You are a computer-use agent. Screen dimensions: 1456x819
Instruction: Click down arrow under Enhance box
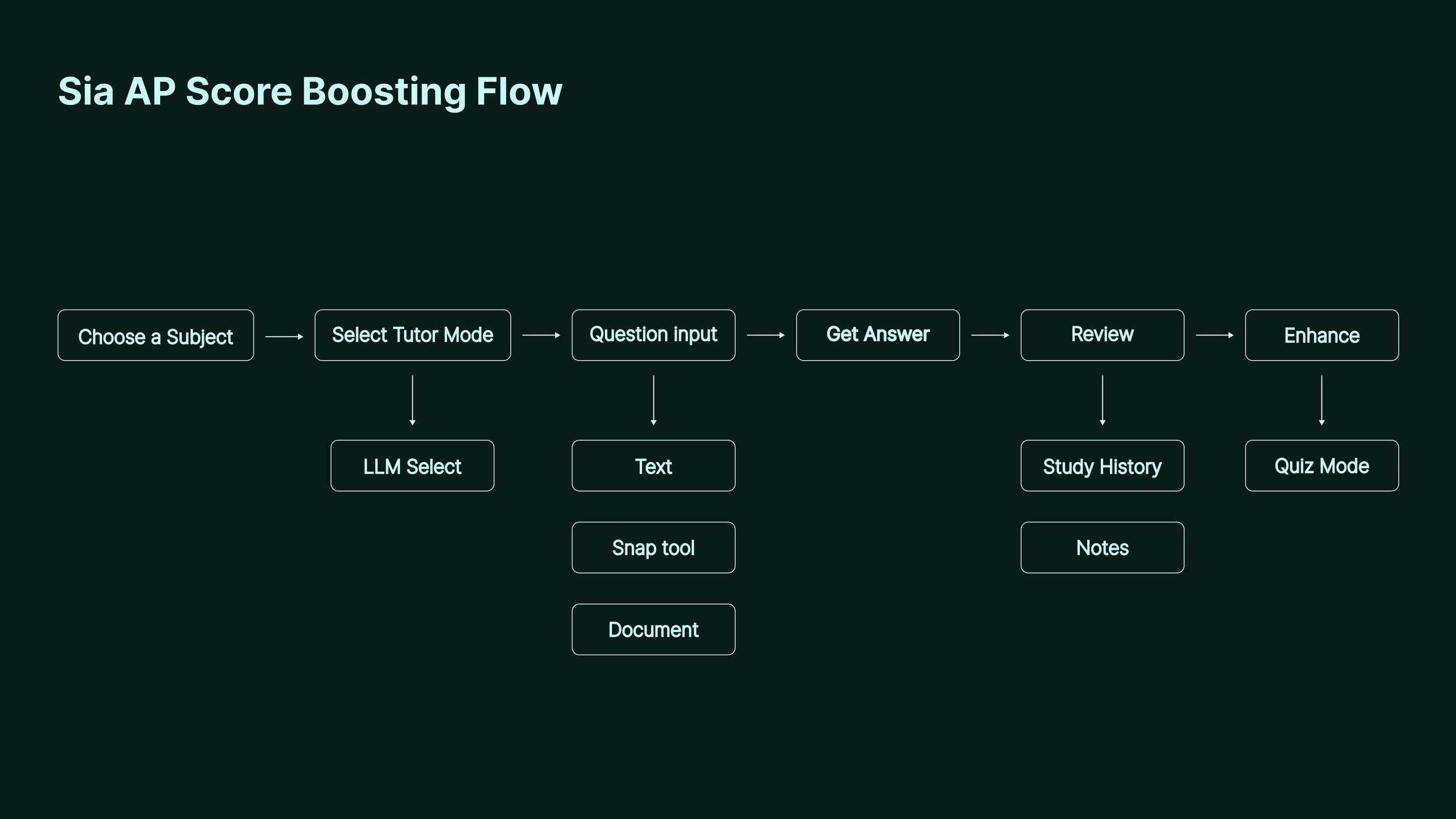coord(1321,400)
